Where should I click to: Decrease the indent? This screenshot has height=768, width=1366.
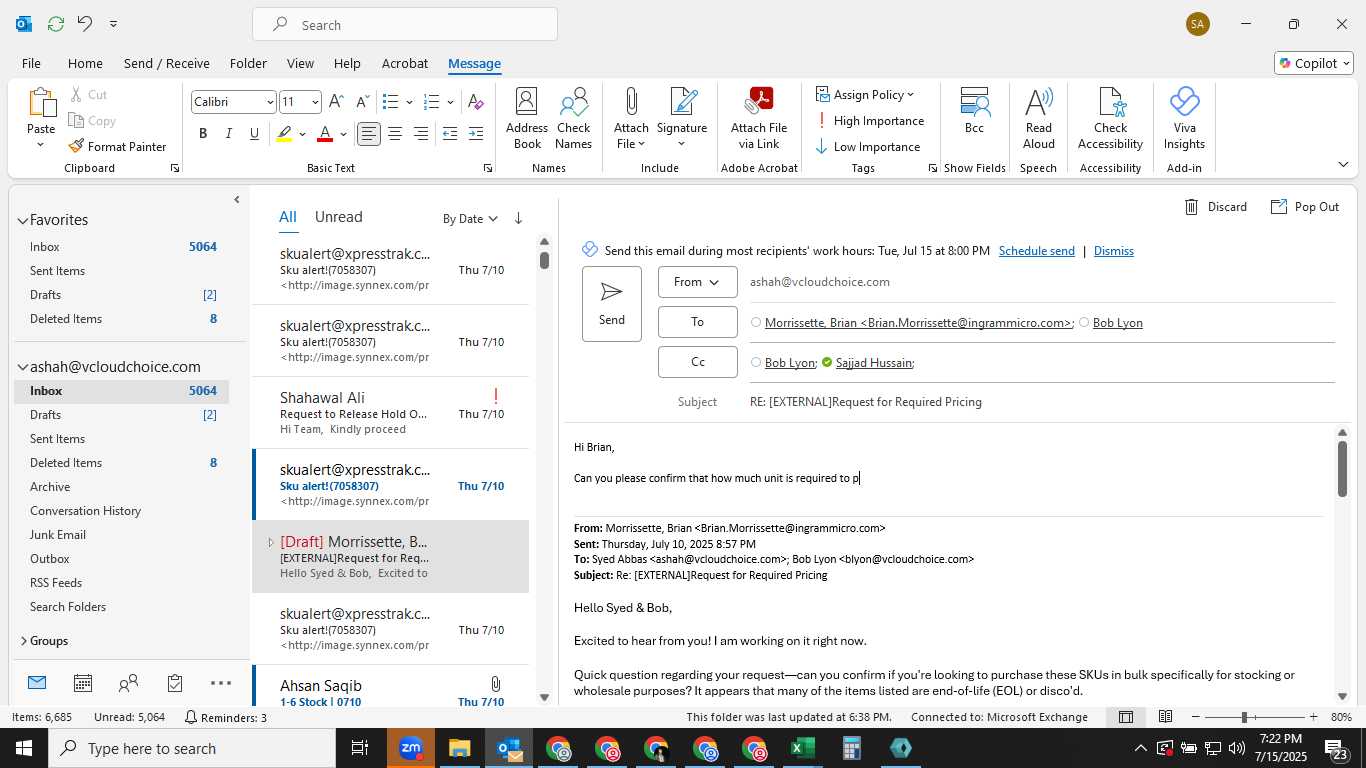tap(450, 134)
